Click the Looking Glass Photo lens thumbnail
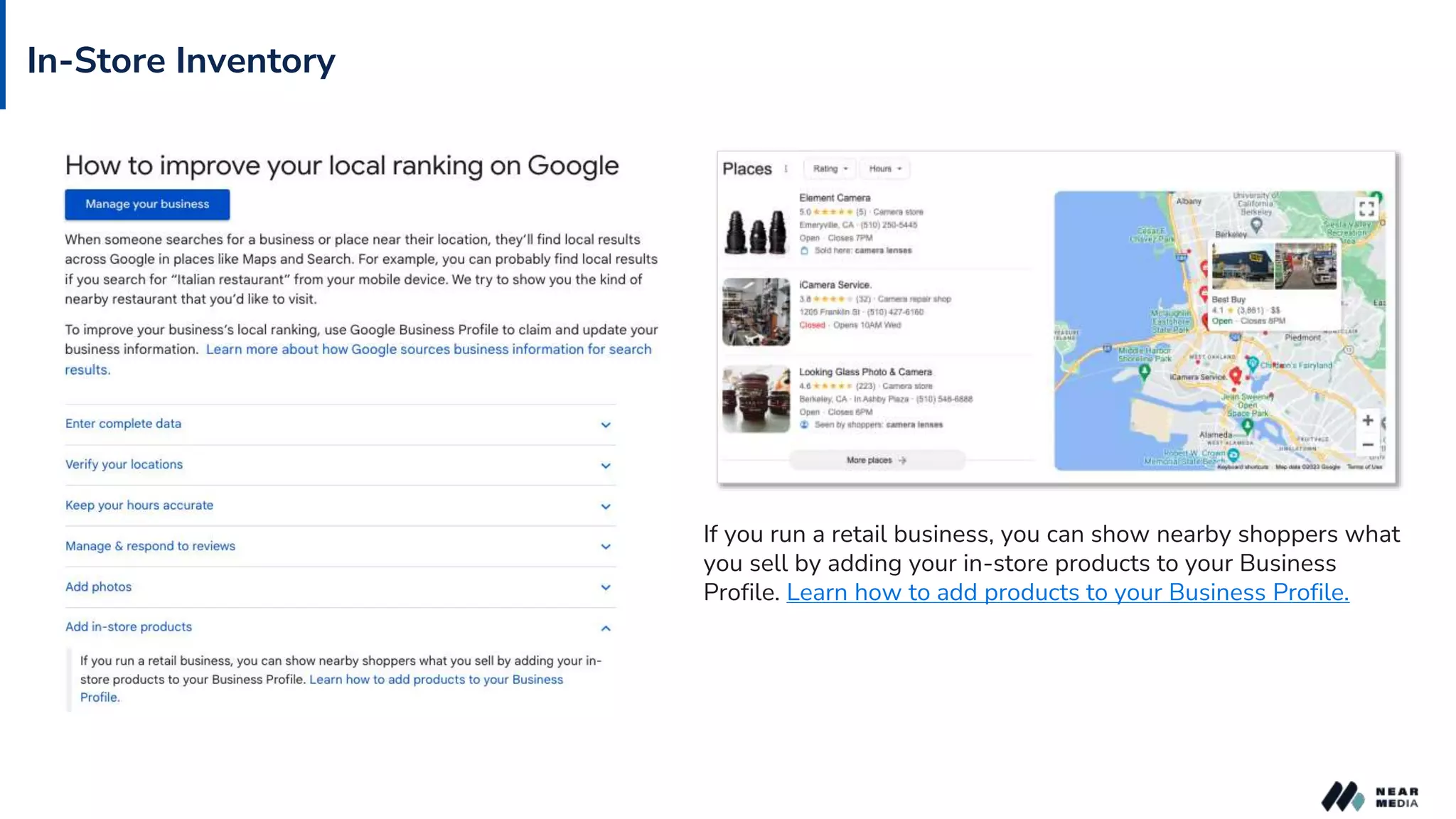Image resolution: width=1456 pixels, height=819 pixels. click(x=756, y=400)
